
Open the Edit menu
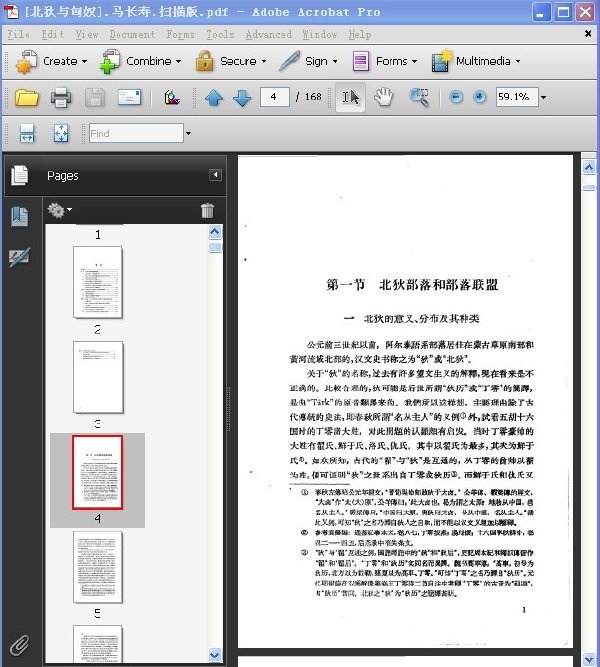52,34
